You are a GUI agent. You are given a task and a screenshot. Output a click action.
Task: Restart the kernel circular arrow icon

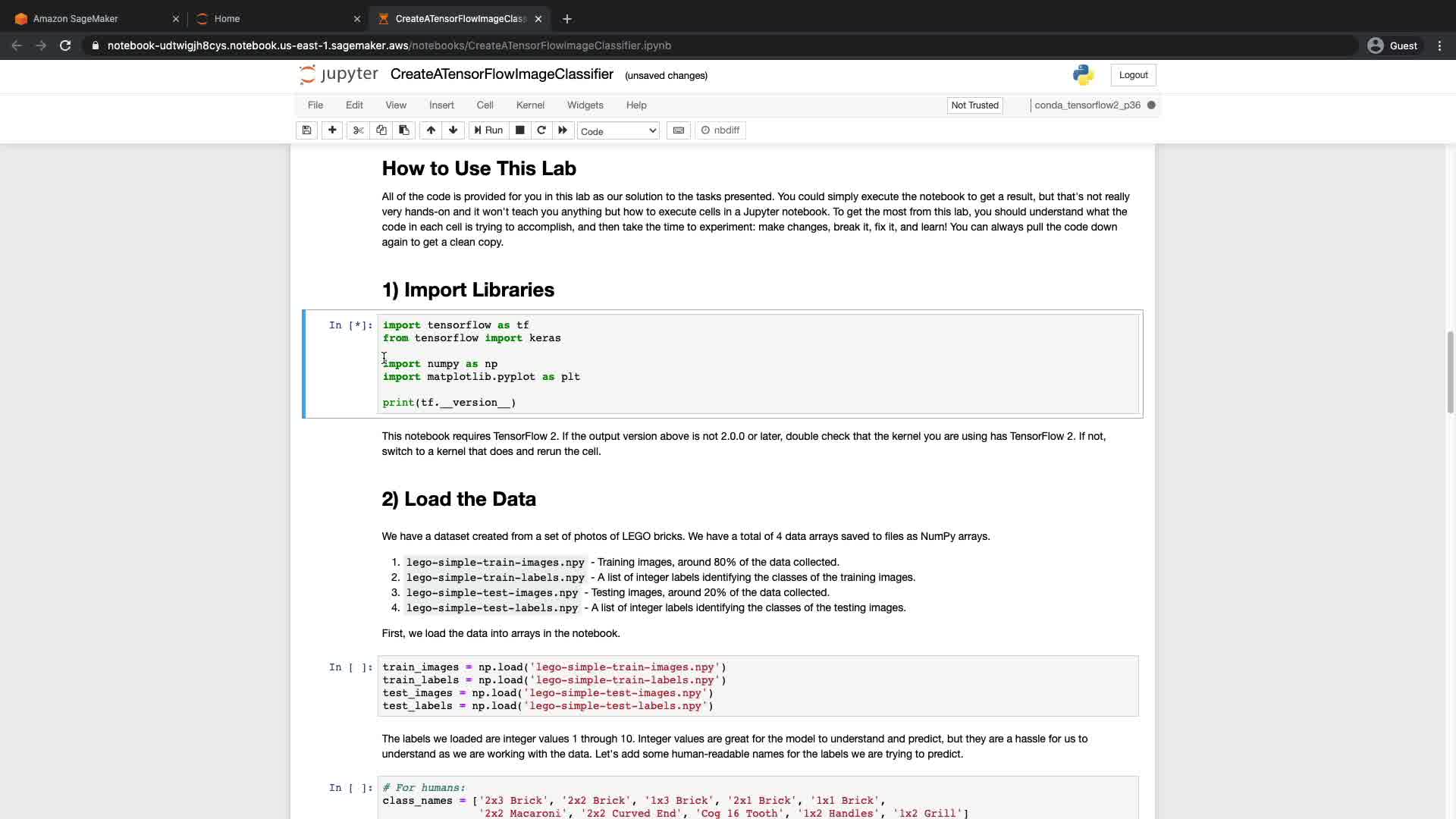541,130
